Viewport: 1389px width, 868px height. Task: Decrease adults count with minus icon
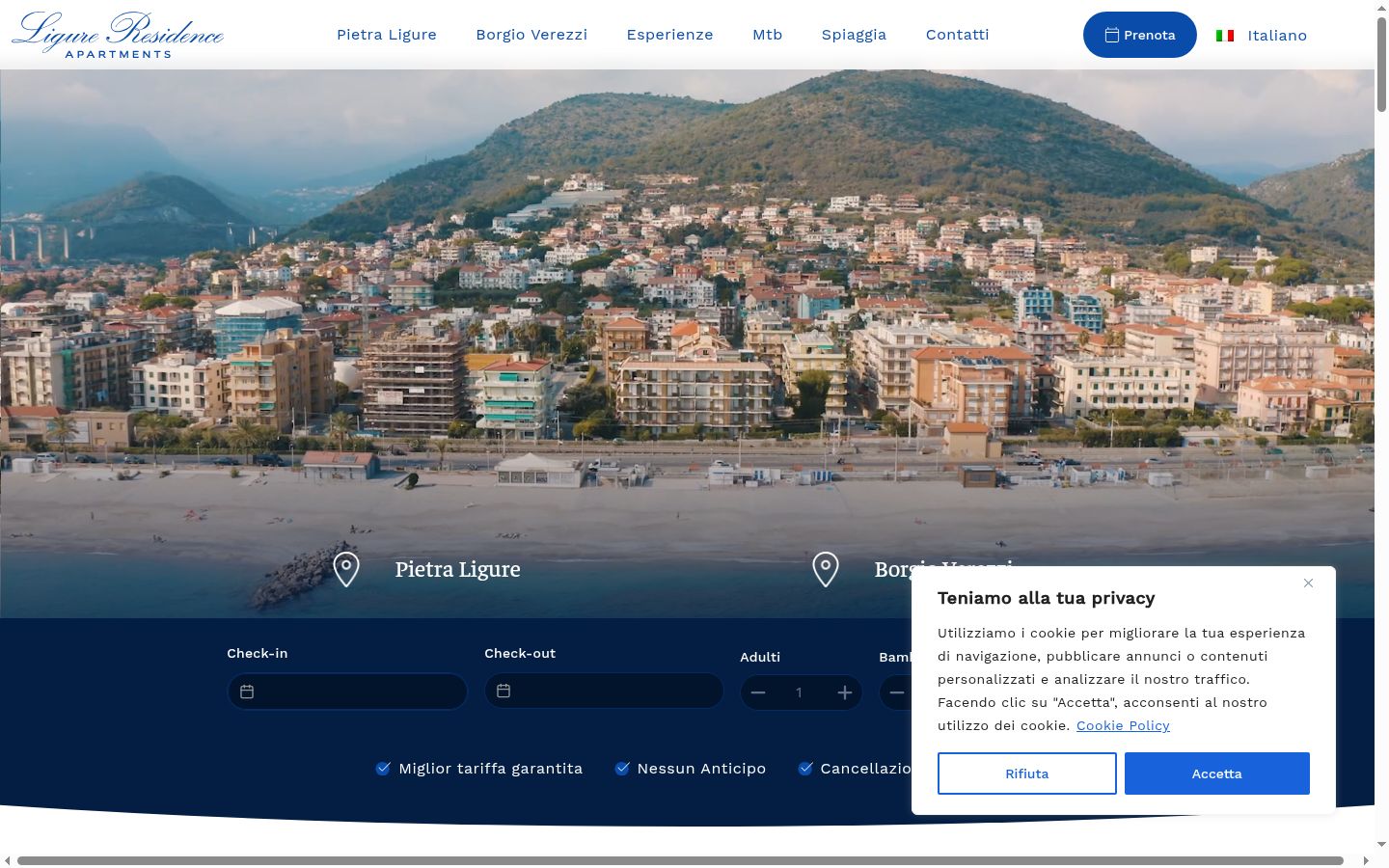point(758,692)
